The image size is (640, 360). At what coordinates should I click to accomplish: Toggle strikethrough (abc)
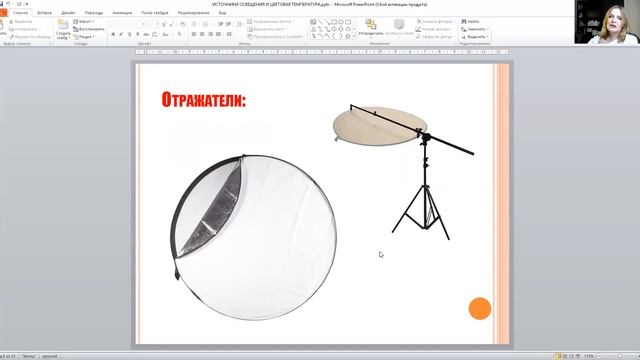[146, 35]
